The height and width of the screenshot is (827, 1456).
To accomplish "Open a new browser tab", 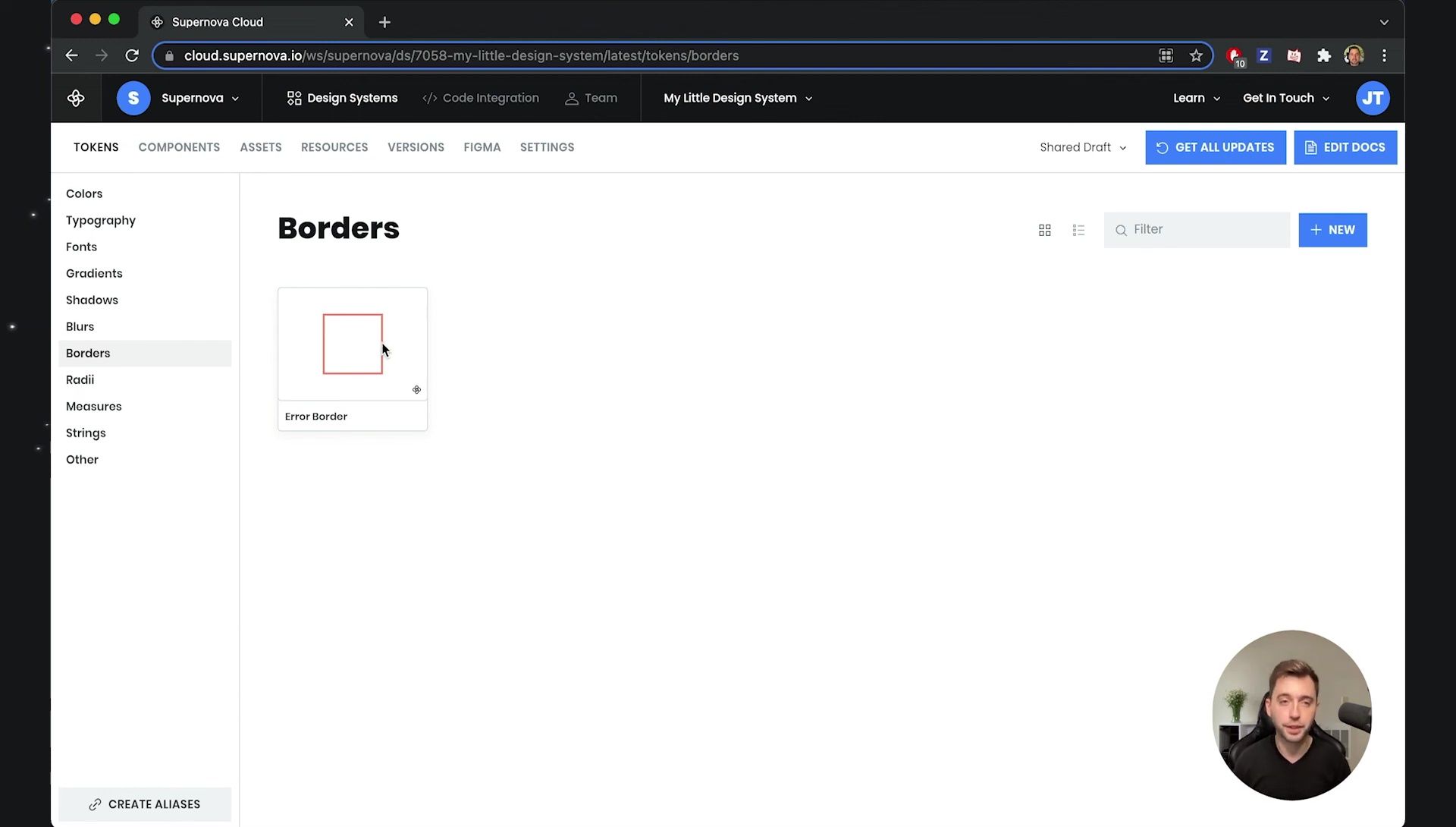I will tap(384, 22).
